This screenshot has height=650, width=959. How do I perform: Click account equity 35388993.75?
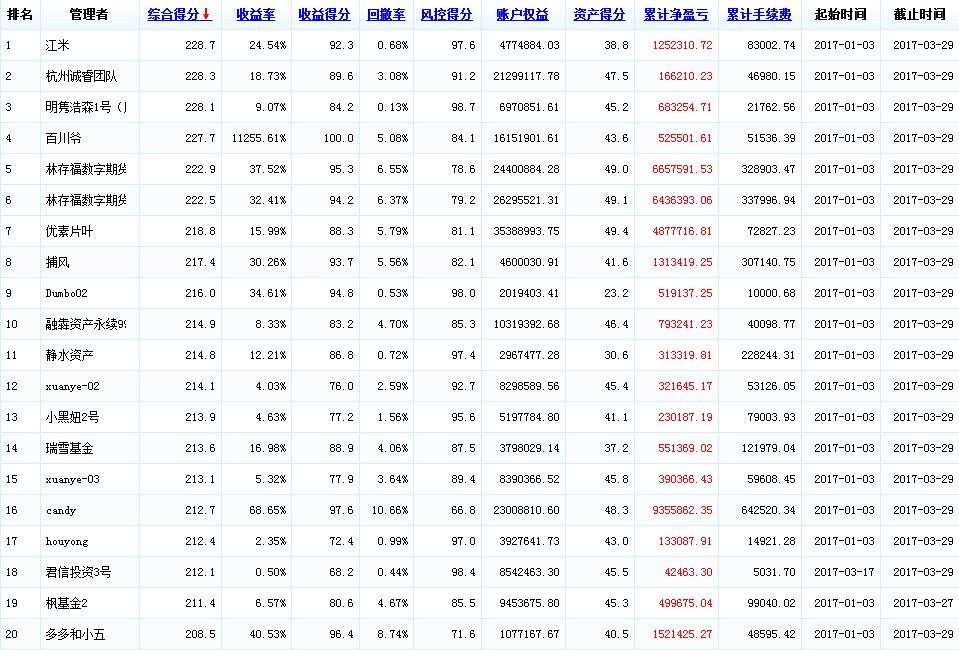[526, 232]
